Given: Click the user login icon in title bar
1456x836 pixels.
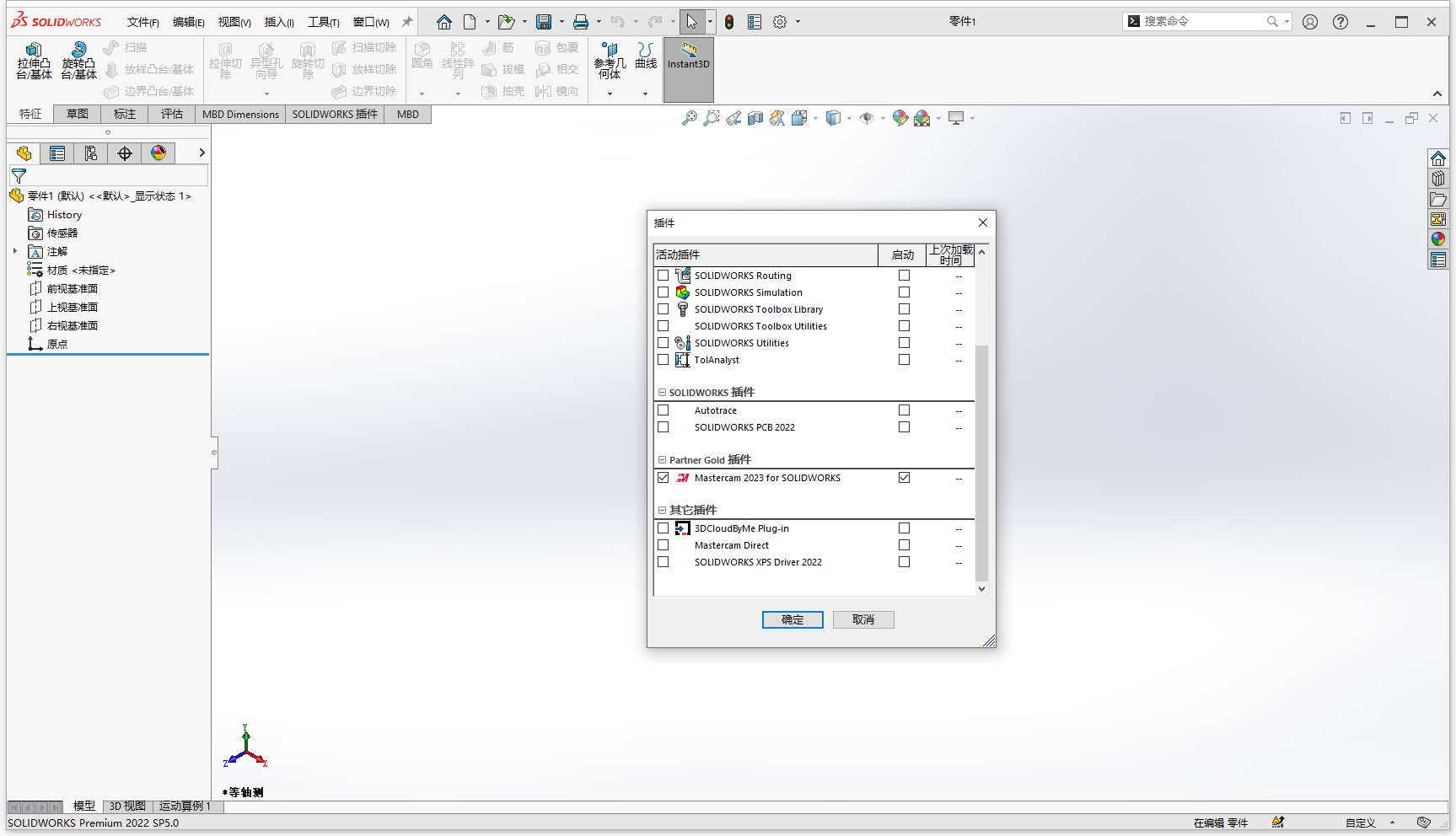Looking at the screenshot, I should [x=1310, y=22].
